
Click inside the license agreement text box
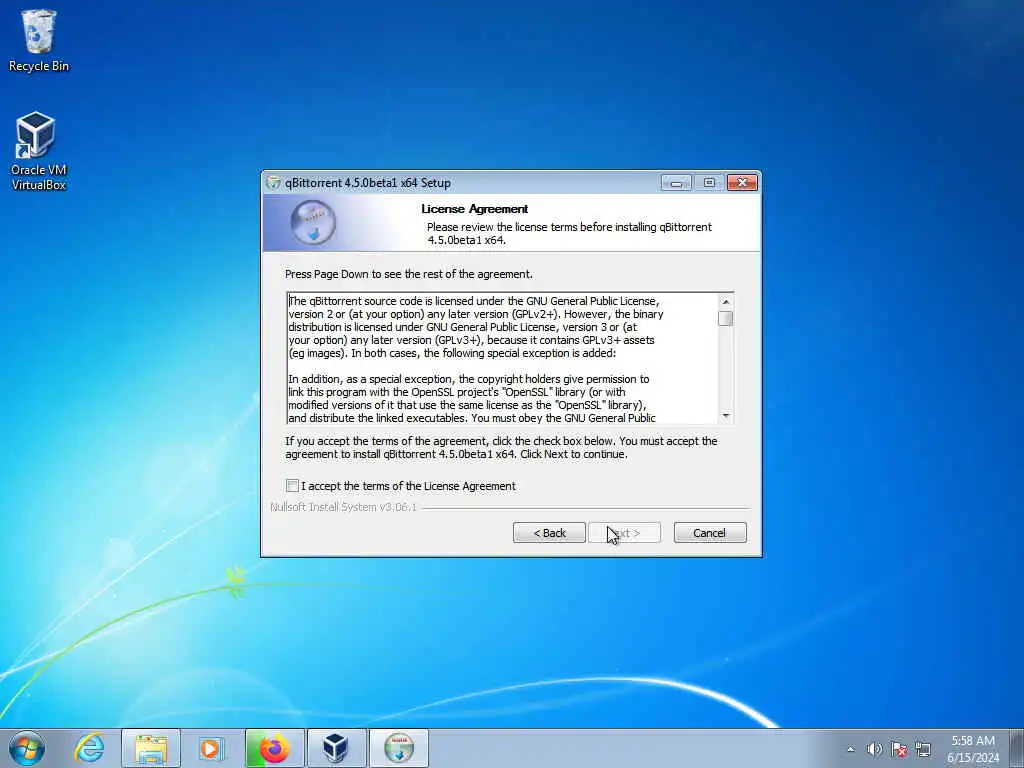click(503, 359)
